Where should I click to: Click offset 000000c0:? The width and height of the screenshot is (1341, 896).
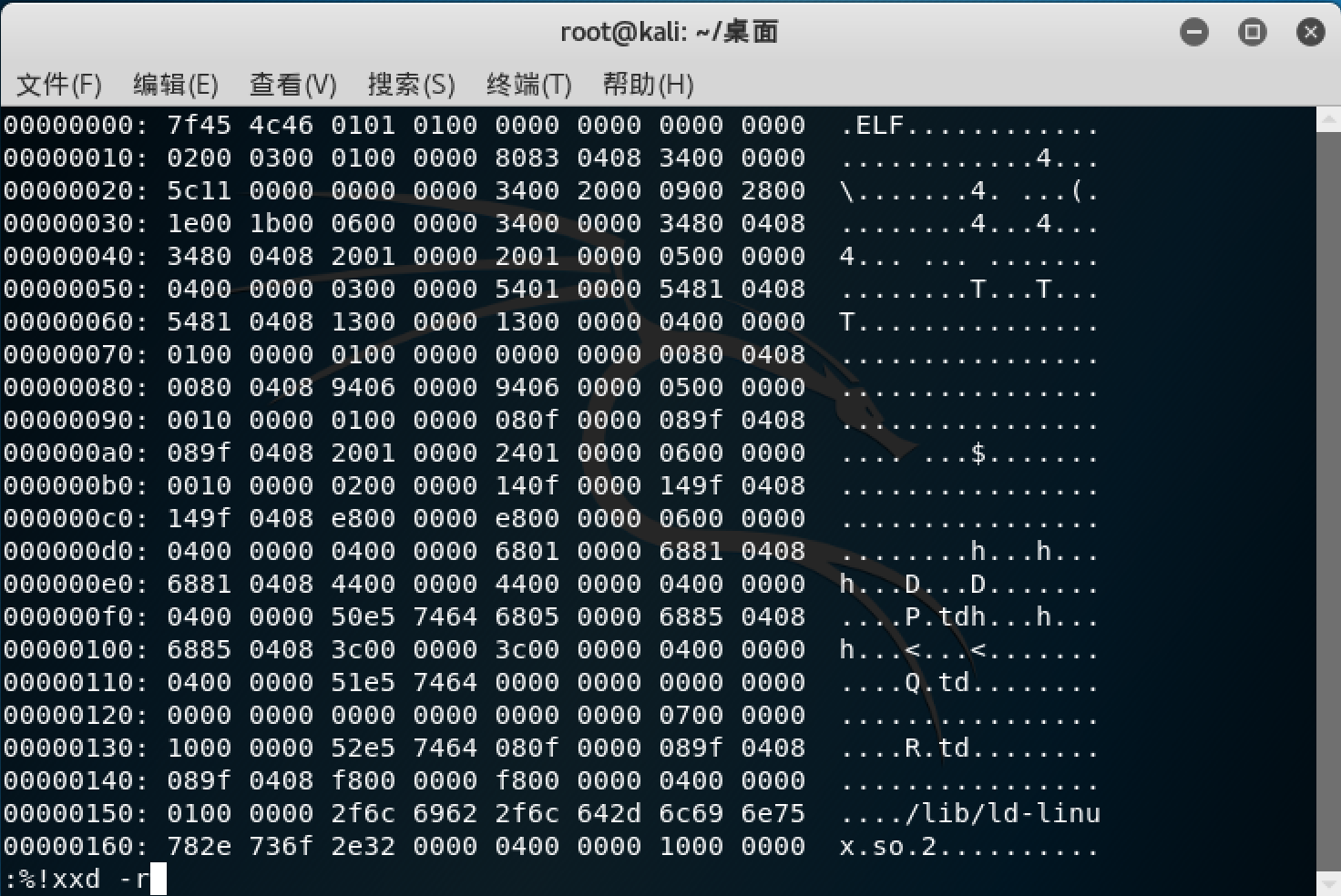click(76, 518)
